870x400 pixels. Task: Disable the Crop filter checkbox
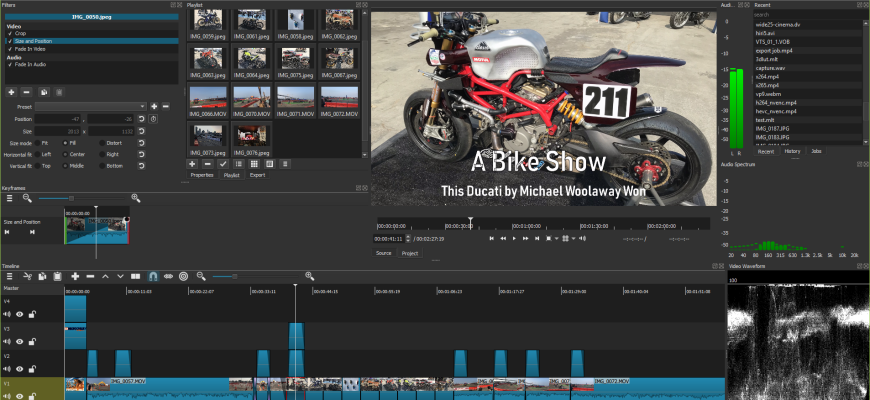(x=10, y=33)
